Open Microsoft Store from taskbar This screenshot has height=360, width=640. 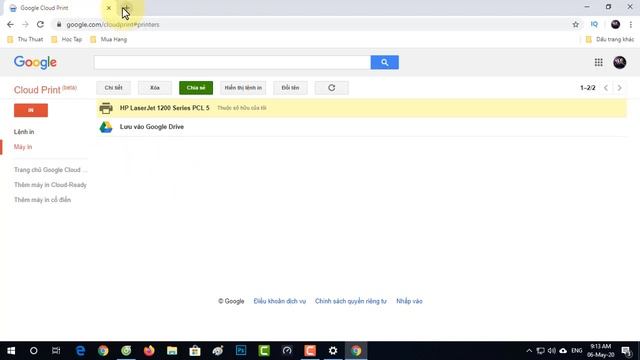click(195, 351)
